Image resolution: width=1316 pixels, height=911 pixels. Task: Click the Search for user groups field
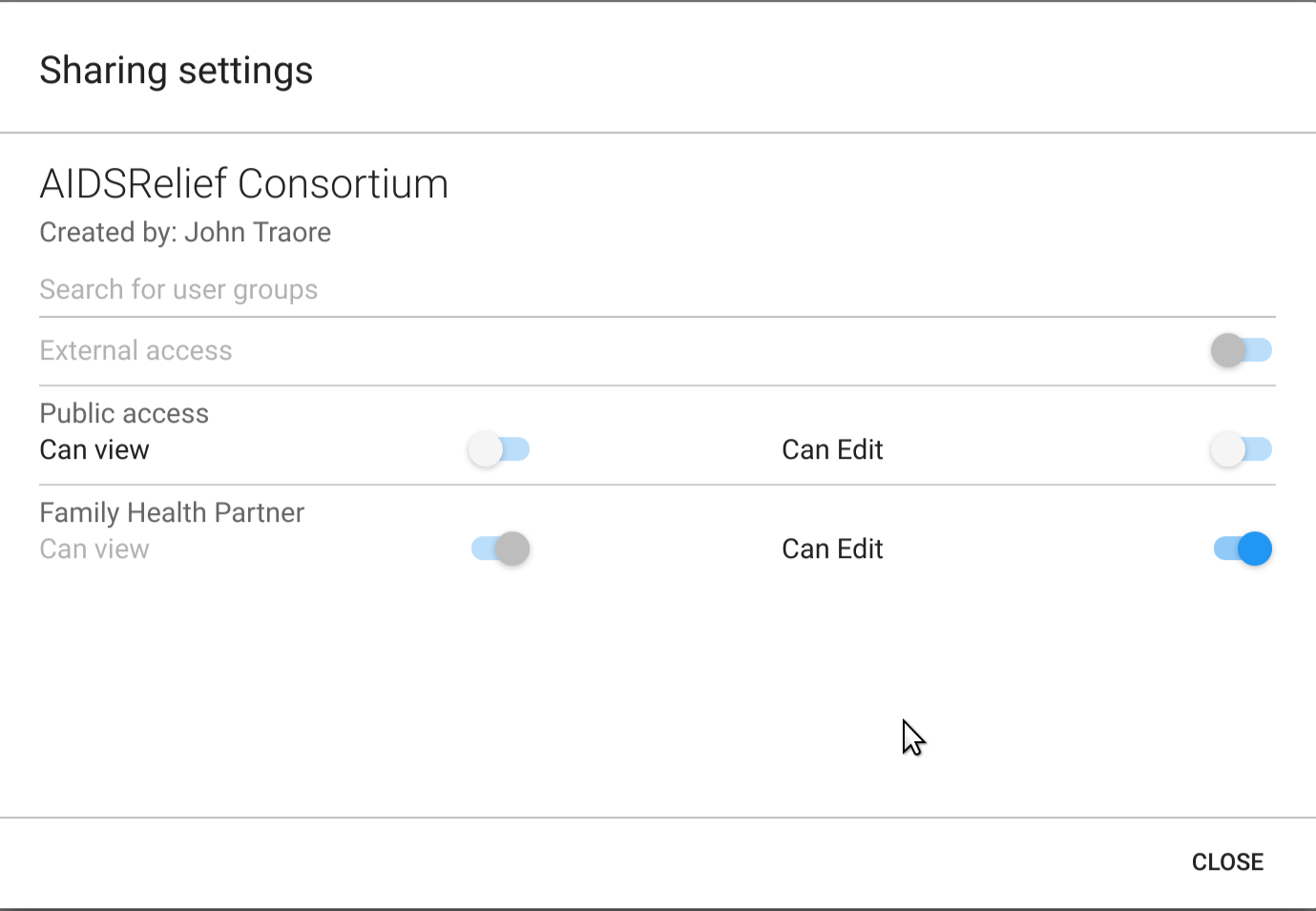coord(657,290)
